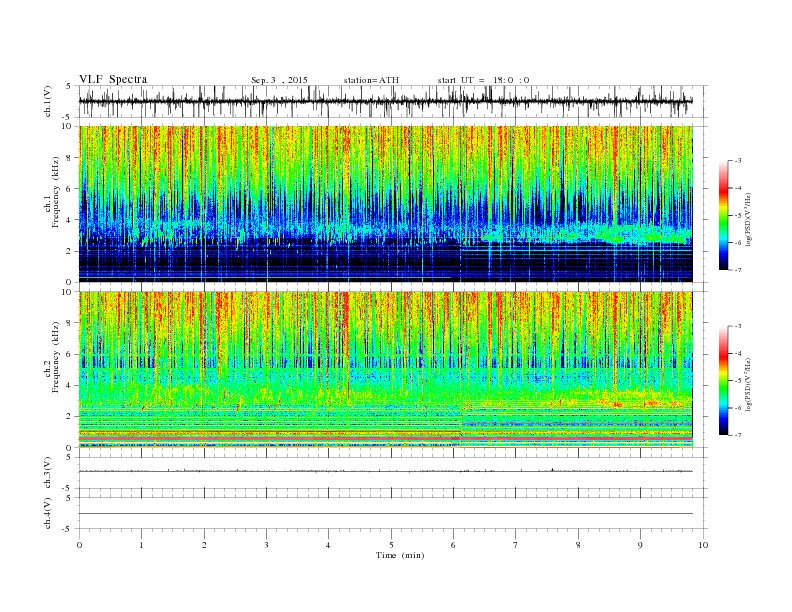Click the ch.2 "Frequency (kHz)" axis label
The image size is (792, 612).
pyautogui.click(x=56, y=357)
